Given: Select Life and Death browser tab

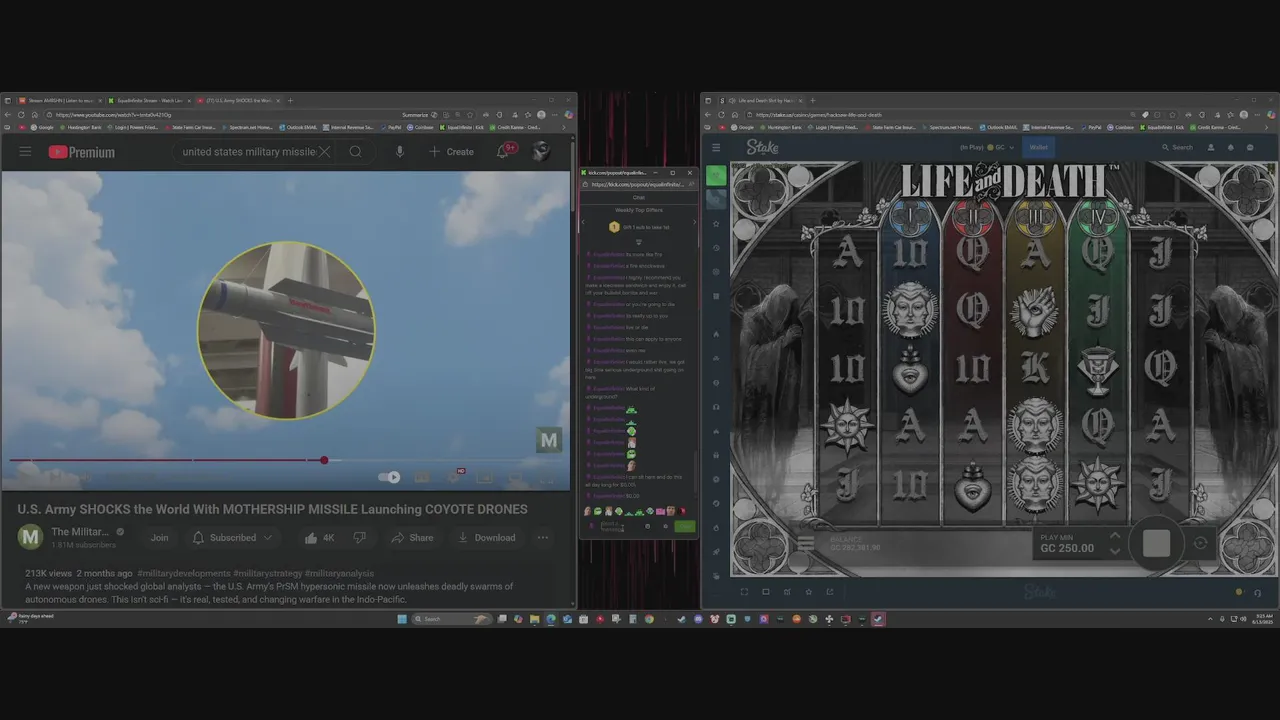Looking at the screenshot, I should click(763, 100).
